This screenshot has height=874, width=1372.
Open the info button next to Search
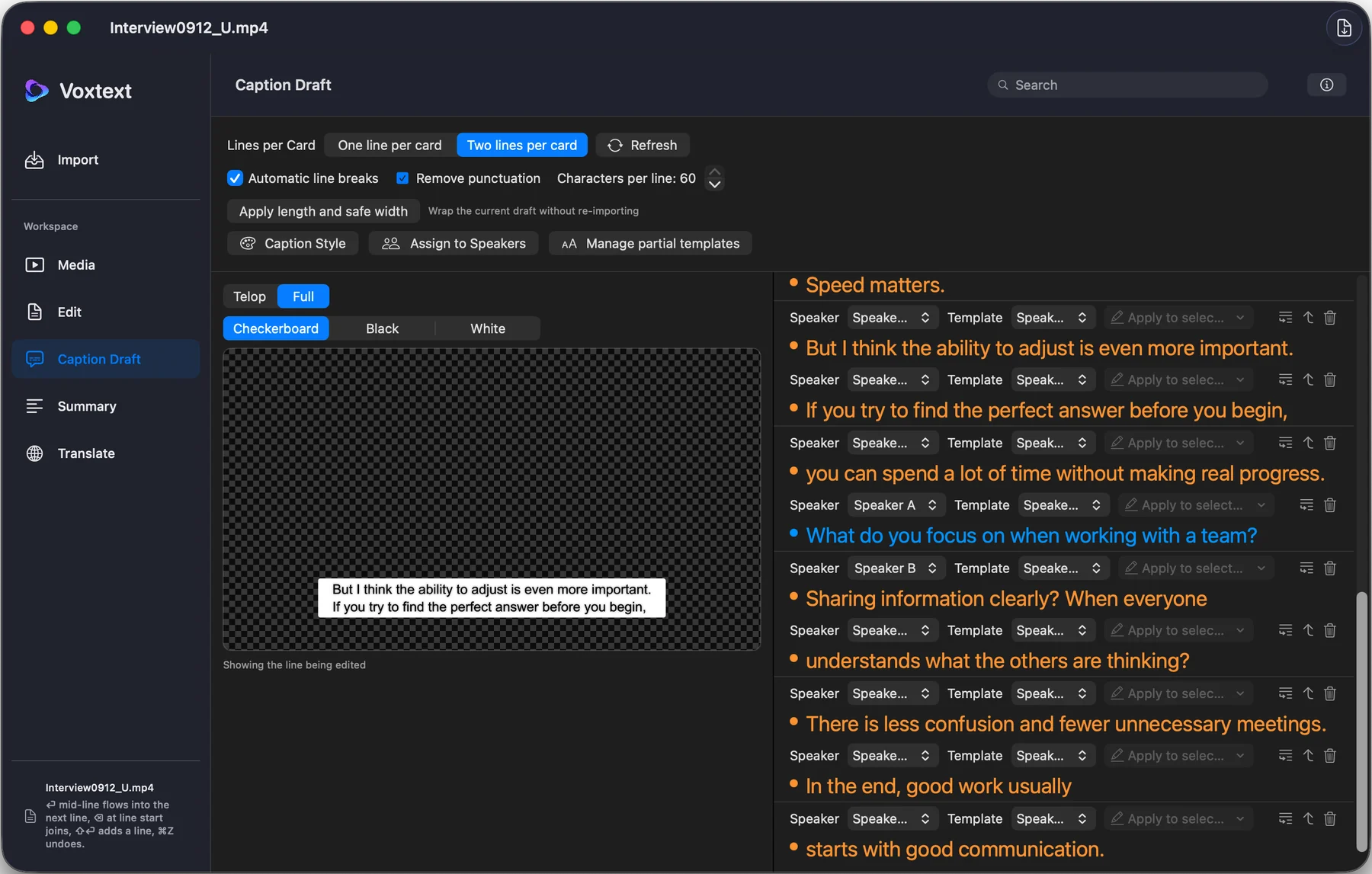click(1326, 85)
